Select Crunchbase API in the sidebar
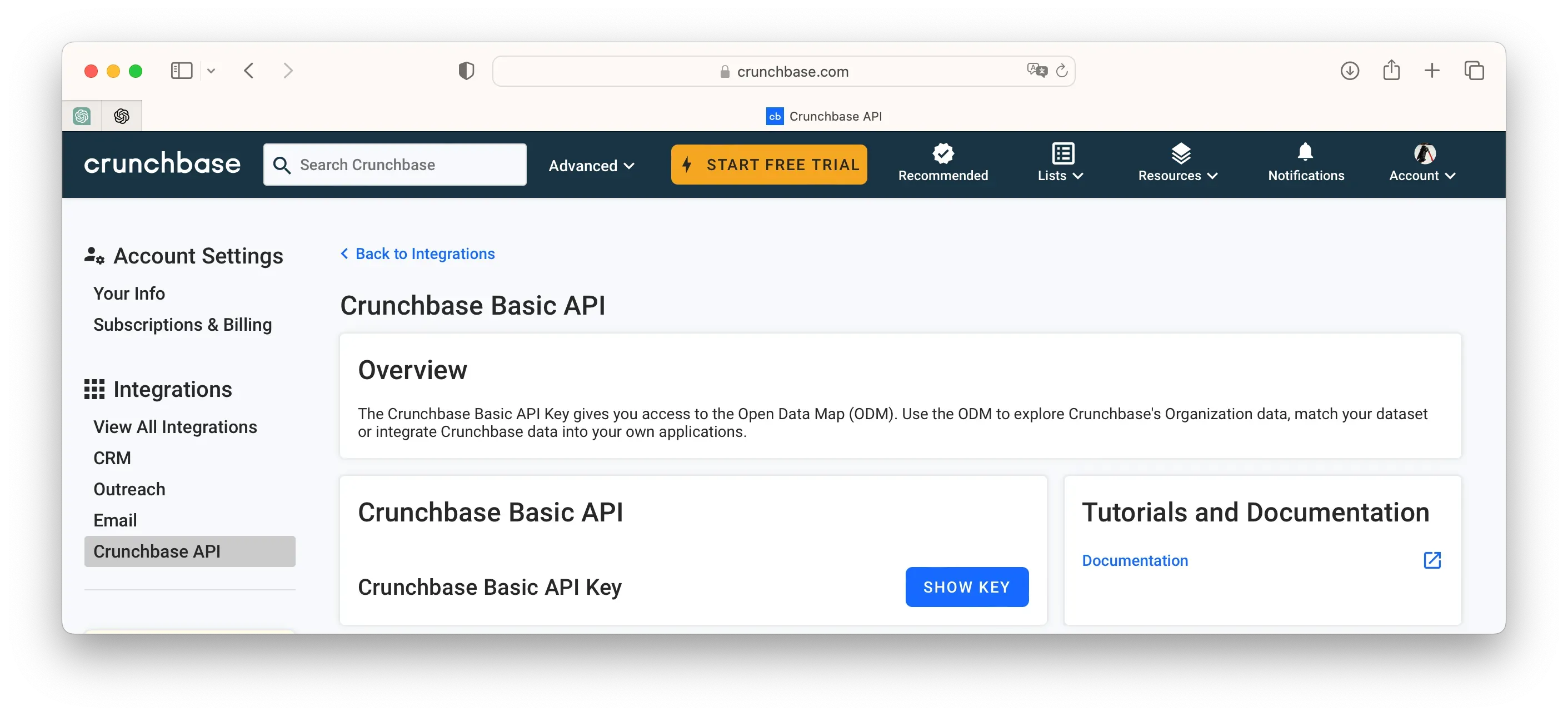Screen dimensions: 1568x716 coord(157,551)
